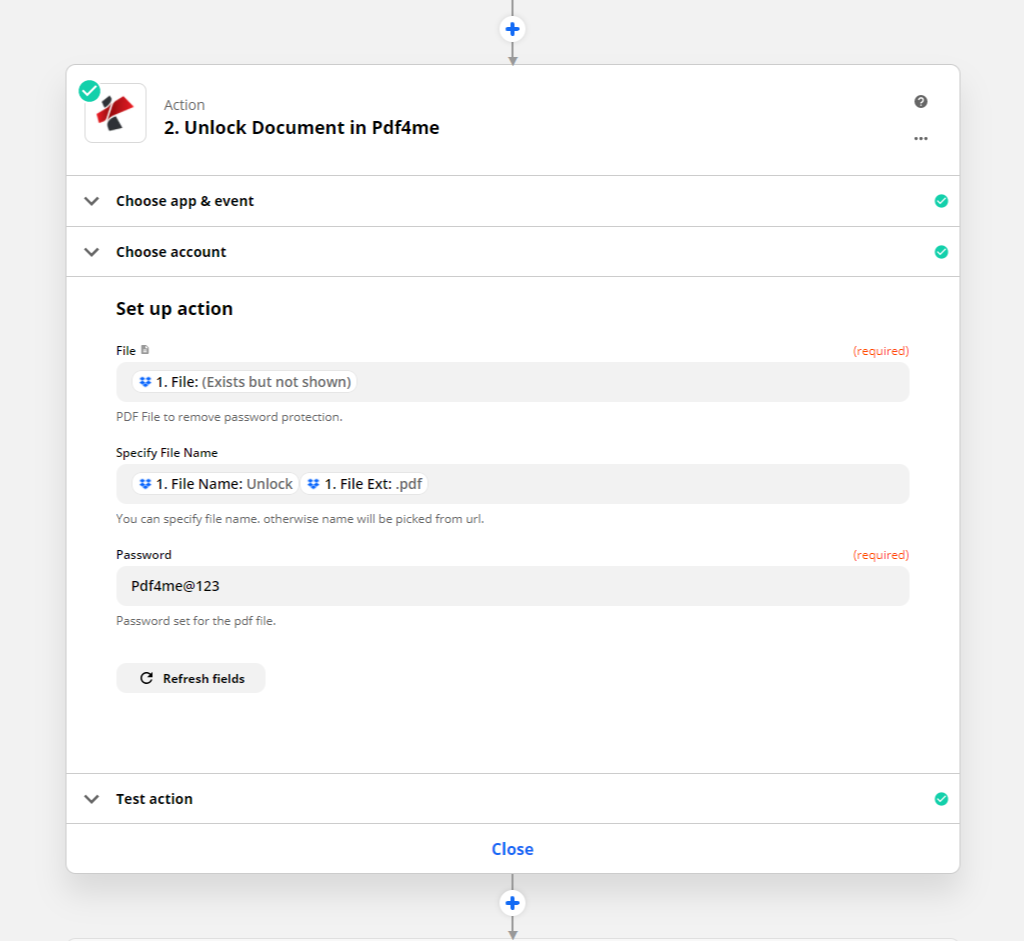Click the Close link

point(512,848)
